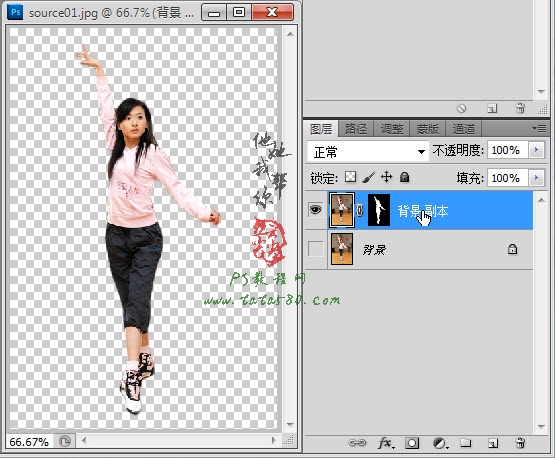555x458 pixels.
Task: Show the 背景 layer visibility
Action: (315, 249)
